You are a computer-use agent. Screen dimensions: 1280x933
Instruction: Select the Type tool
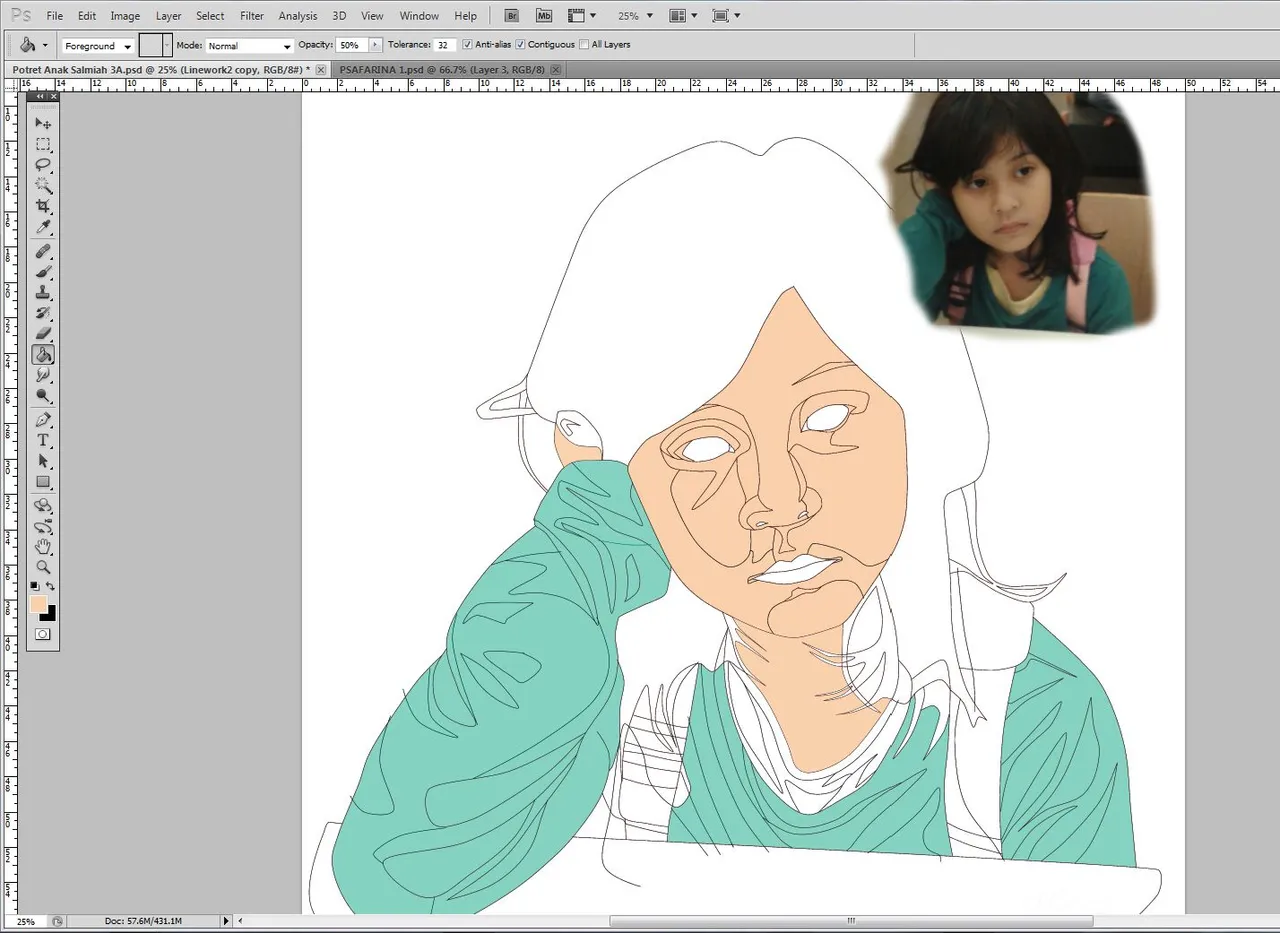43,440
